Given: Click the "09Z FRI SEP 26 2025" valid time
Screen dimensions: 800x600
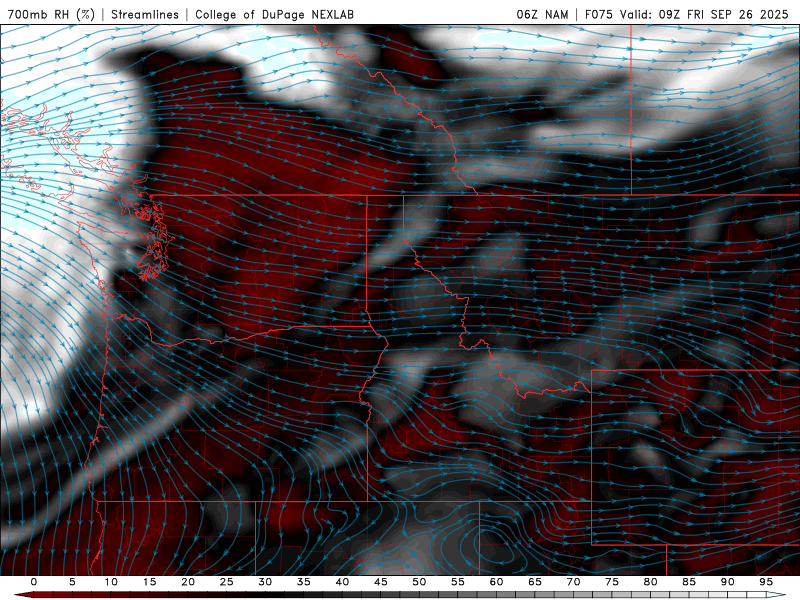Looking at the screenshot, I should [x=723, y=14].
